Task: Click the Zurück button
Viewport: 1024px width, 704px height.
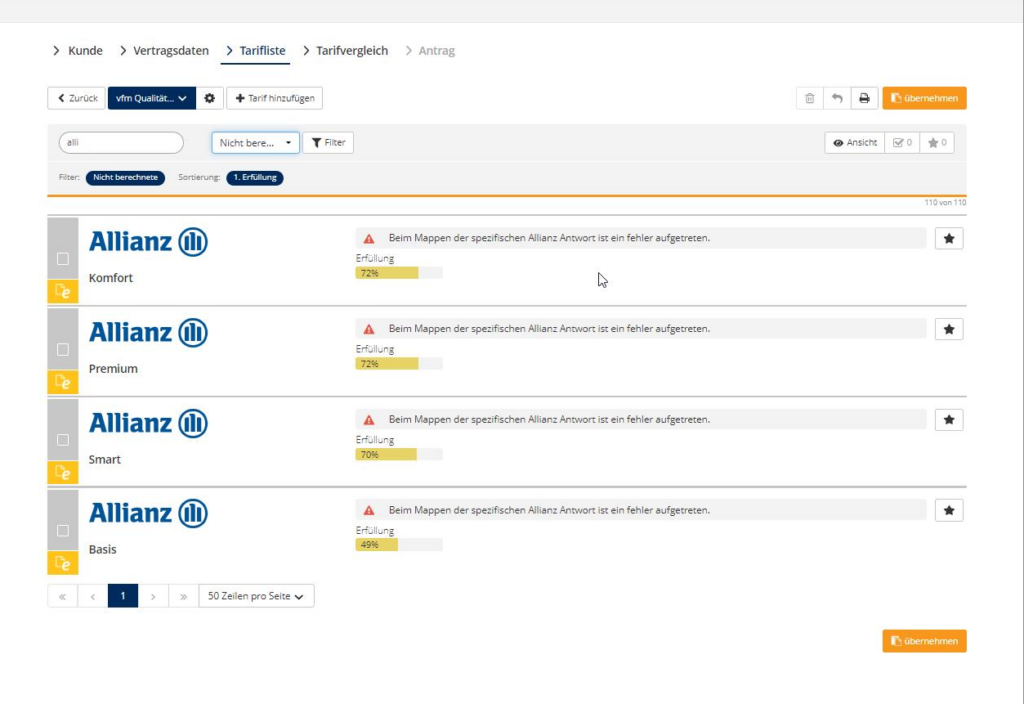Action: [76, 98]
